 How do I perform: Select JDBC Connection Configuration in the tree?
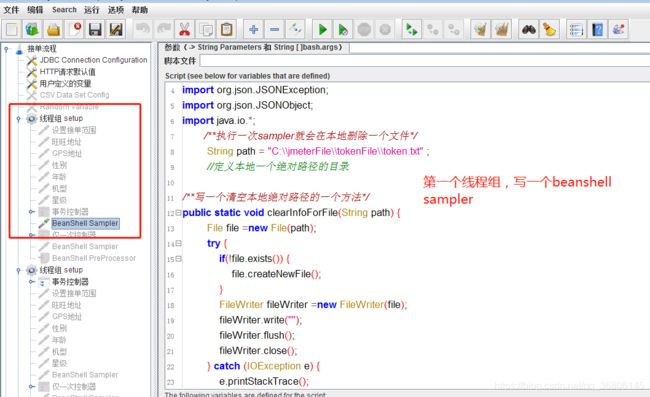(x=93, y=60)
